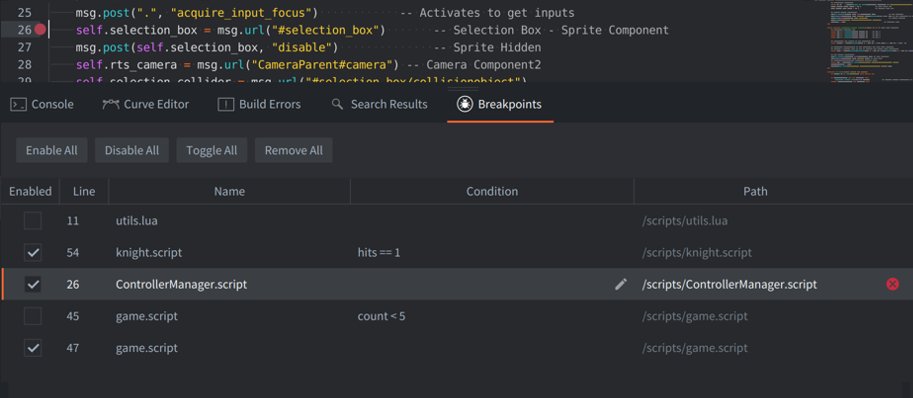
Task: Click the Remove All button
Action: (x=293, y=150)
